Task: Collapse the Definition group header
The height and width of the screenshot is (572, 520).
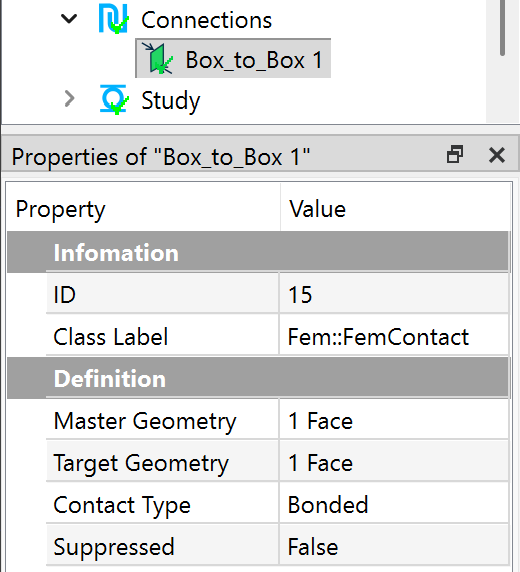Action: coord(258,378)
